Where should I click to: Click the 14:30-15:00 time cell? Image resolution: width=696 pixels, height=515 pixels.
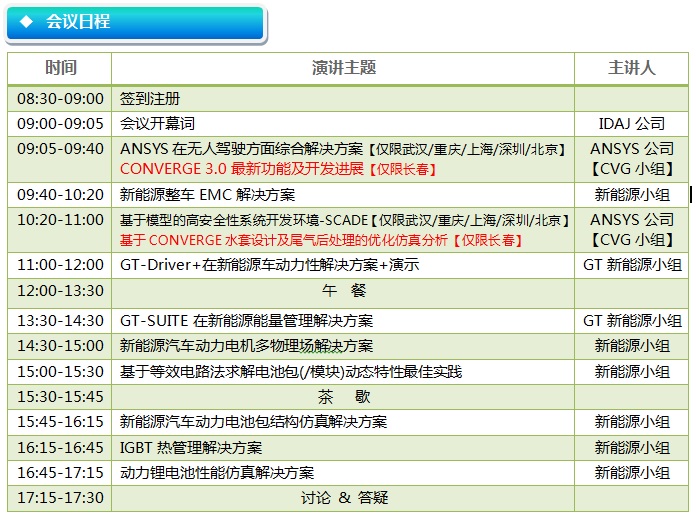click(x=60, y=346)
